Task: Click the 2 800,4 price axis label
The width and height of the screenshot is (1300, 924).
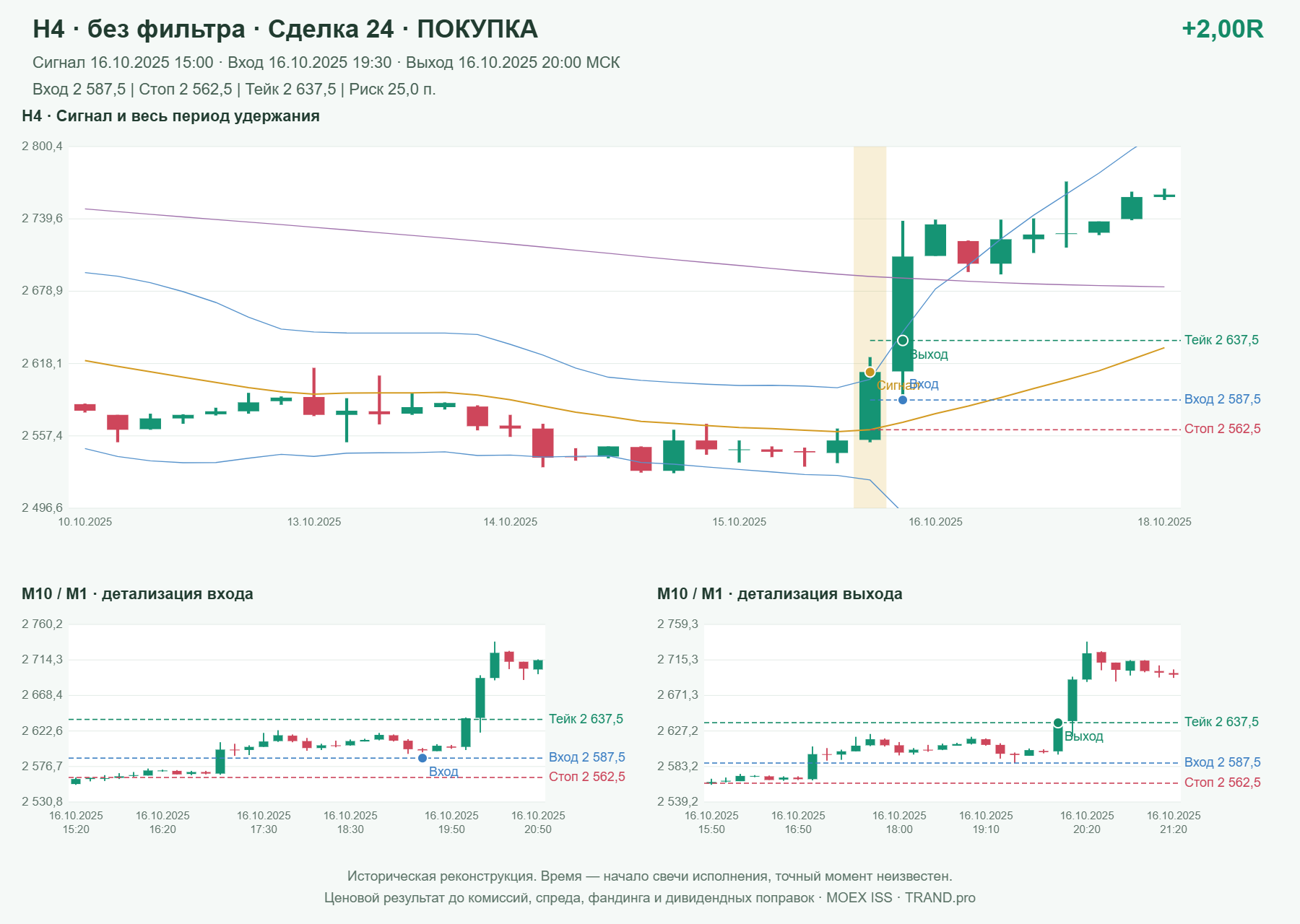Action: tap(42, 147)
